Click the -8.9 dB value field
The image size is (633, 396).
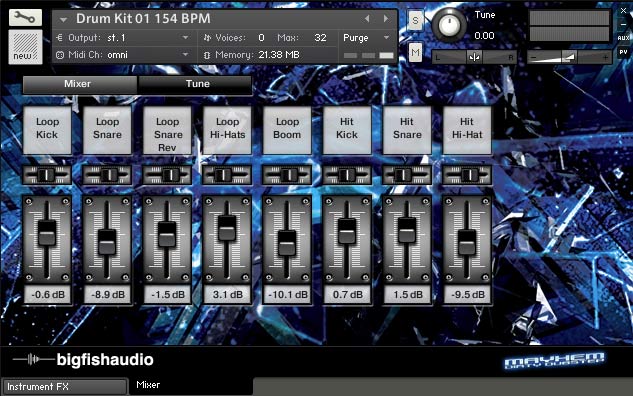(107, 295)
